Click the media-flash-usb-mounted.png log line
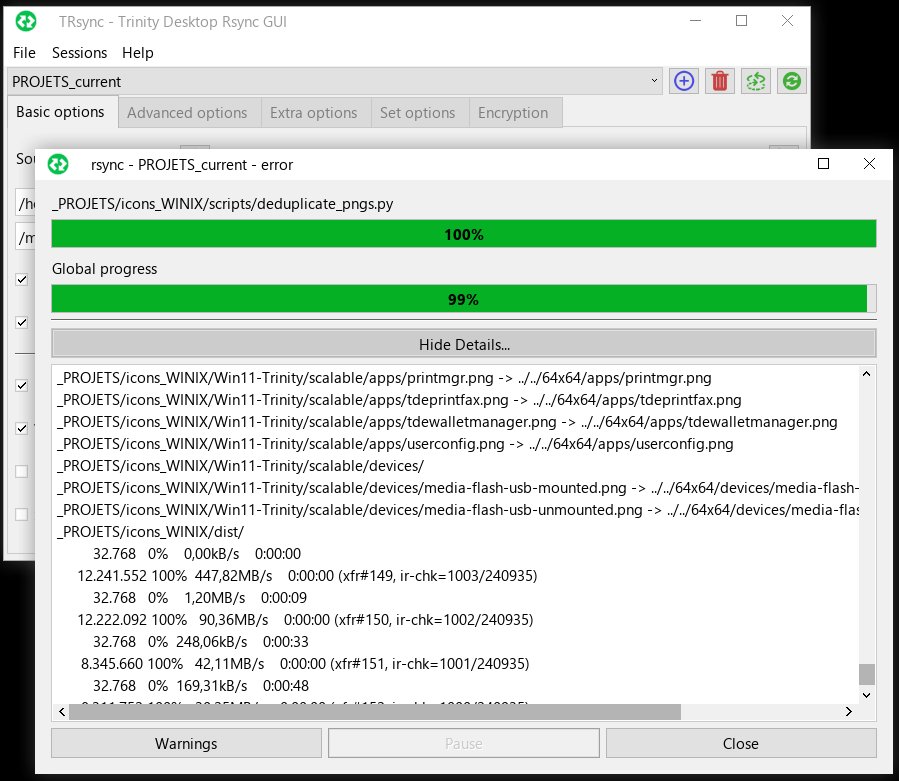Screen dimensions: 899x781 point(458,488)
